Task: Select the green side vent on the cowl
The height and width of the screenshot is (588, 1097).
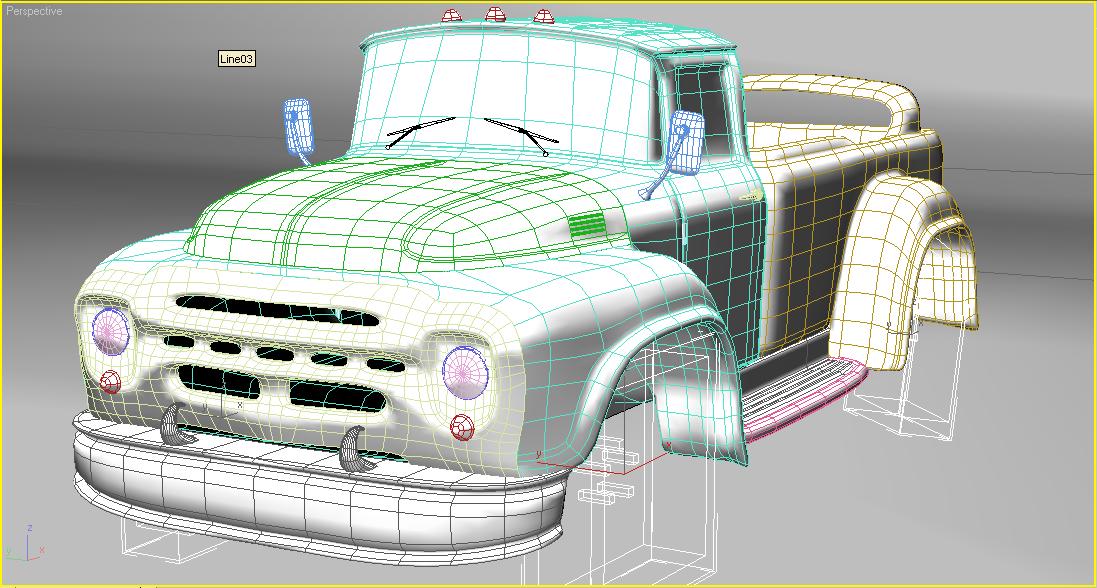Action: 586,225
